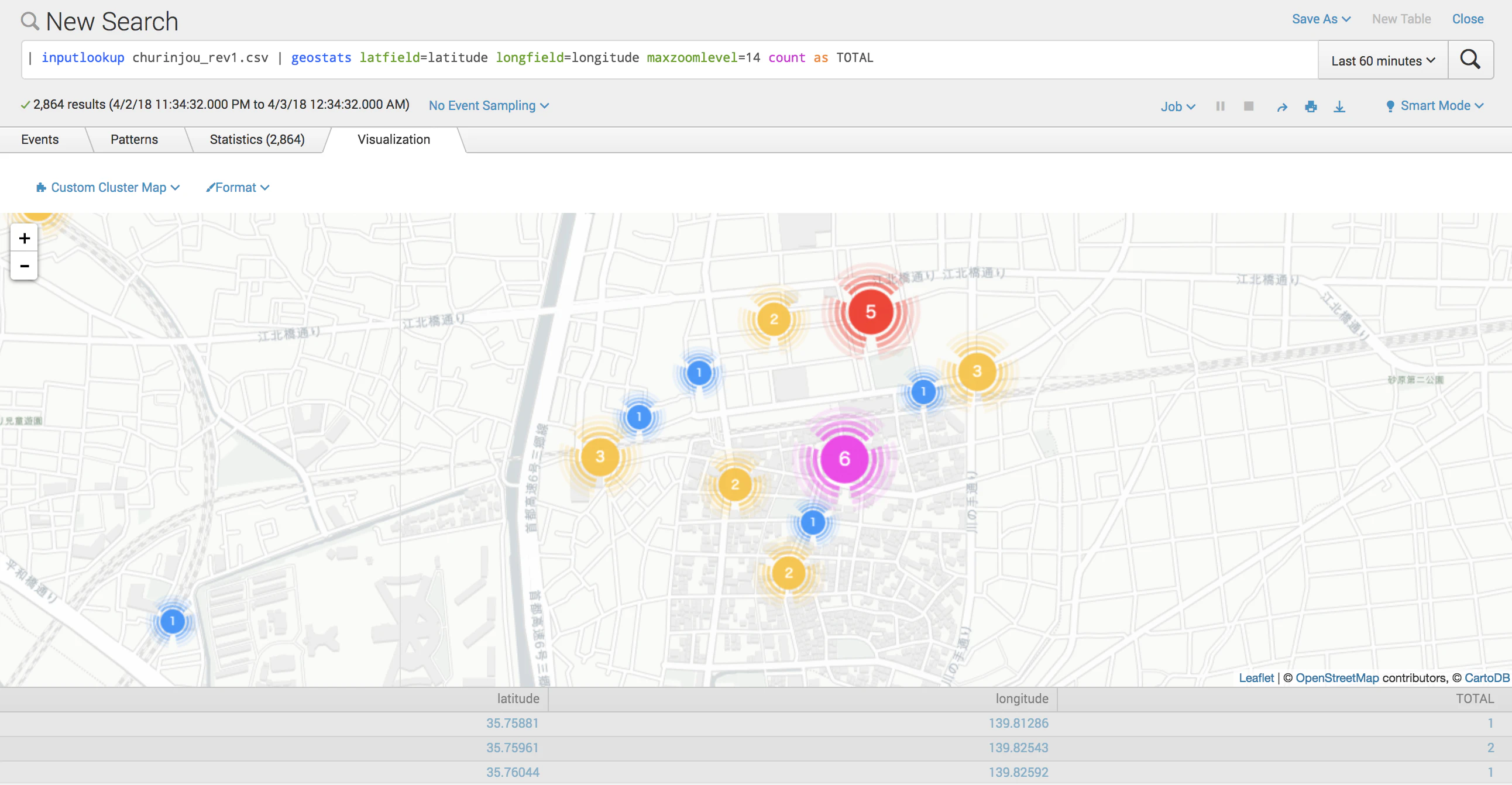Viewport: 1512px width, 785px height.
Task: Click into the search query input
Action: [x=670, y=60]
